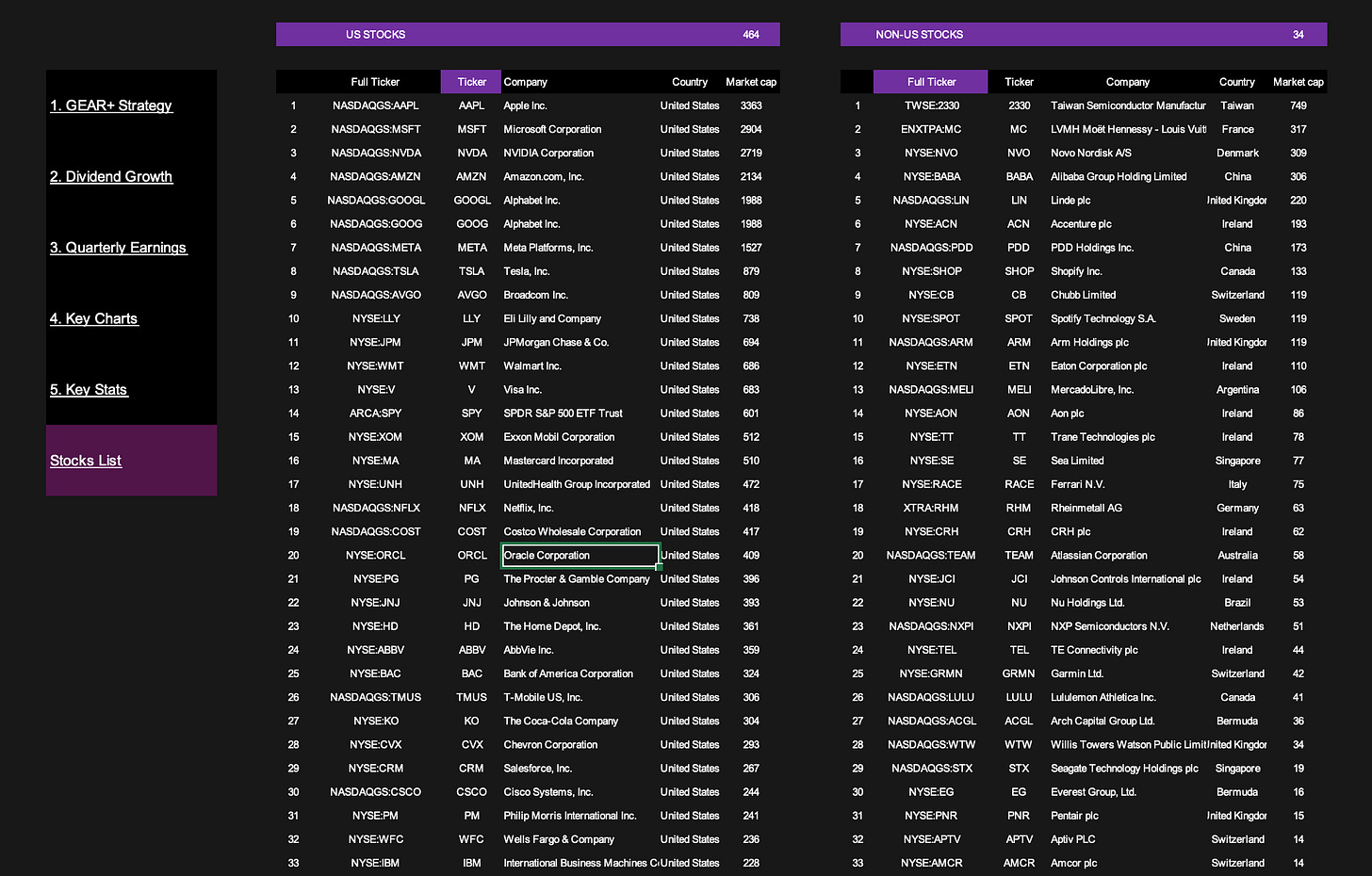Select the Tesla, Inc. cell
The image size is (1372, 876).
tap(526, 271)
